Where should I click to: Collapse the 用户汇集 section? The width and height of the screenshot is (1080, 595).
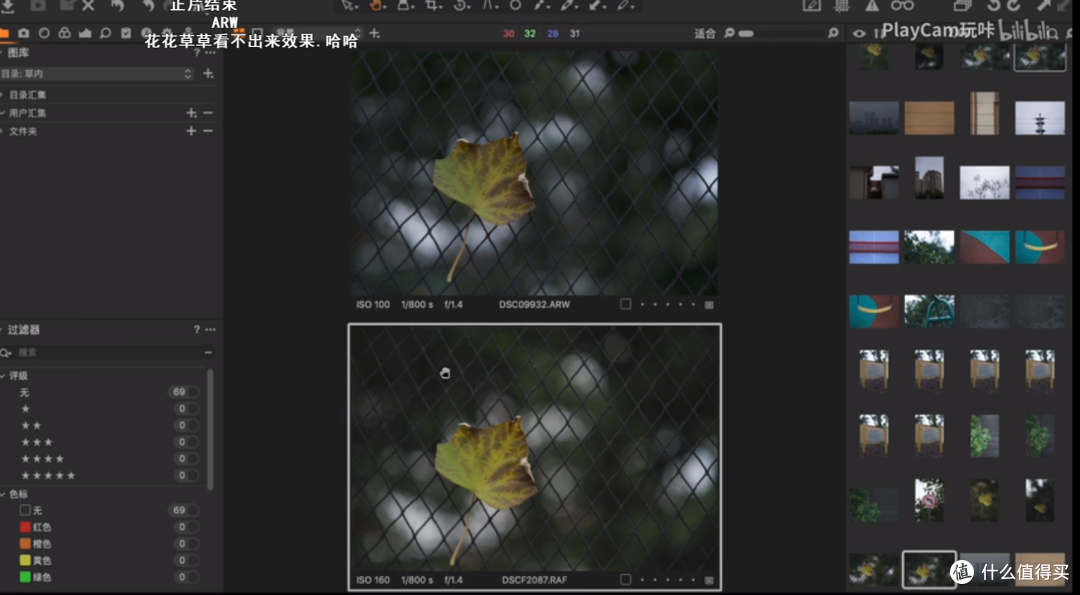(x=2, y=113)
